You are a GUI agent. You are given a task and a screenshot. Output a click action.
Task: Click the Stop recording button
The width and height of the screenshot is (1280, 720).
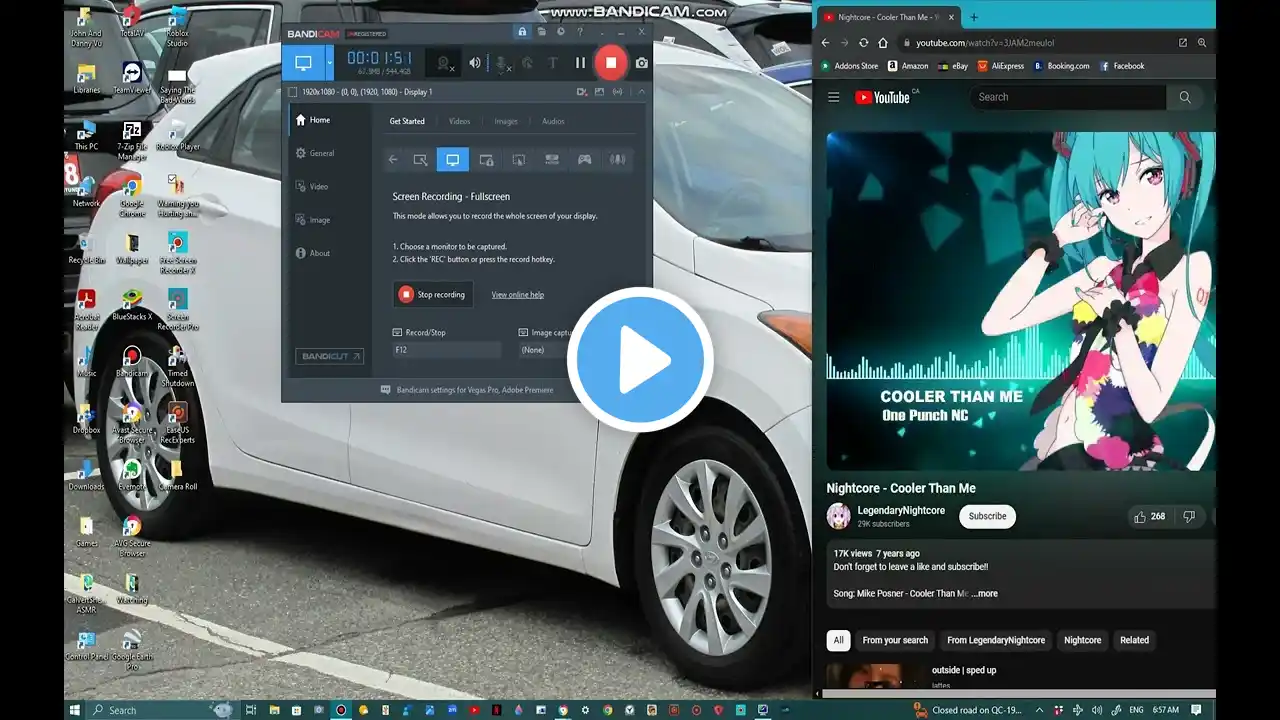click(432, 294)
